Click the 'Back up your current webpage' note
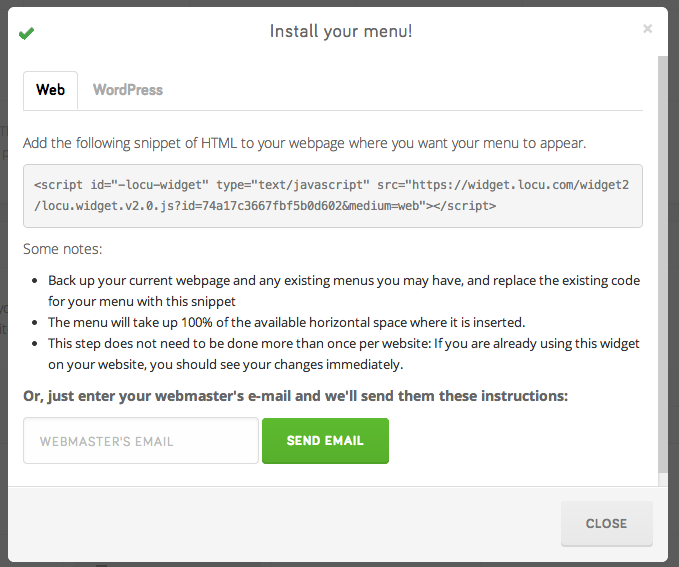The width and height of the screenshot is (679, 567). coord(344,291)
